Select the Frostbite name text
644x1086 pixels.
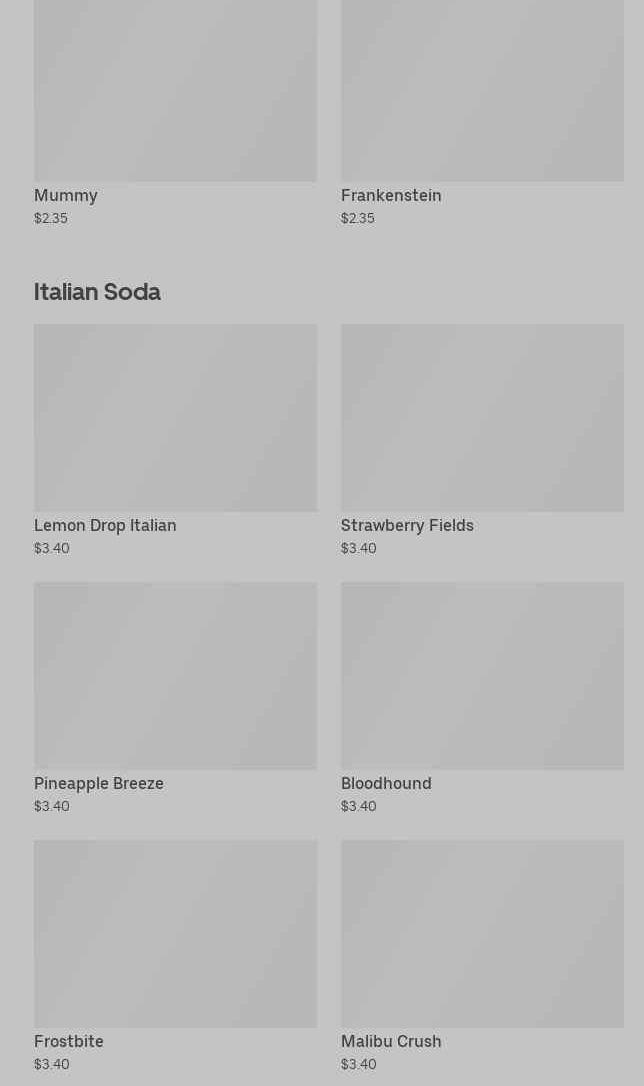coord(69,1042)
